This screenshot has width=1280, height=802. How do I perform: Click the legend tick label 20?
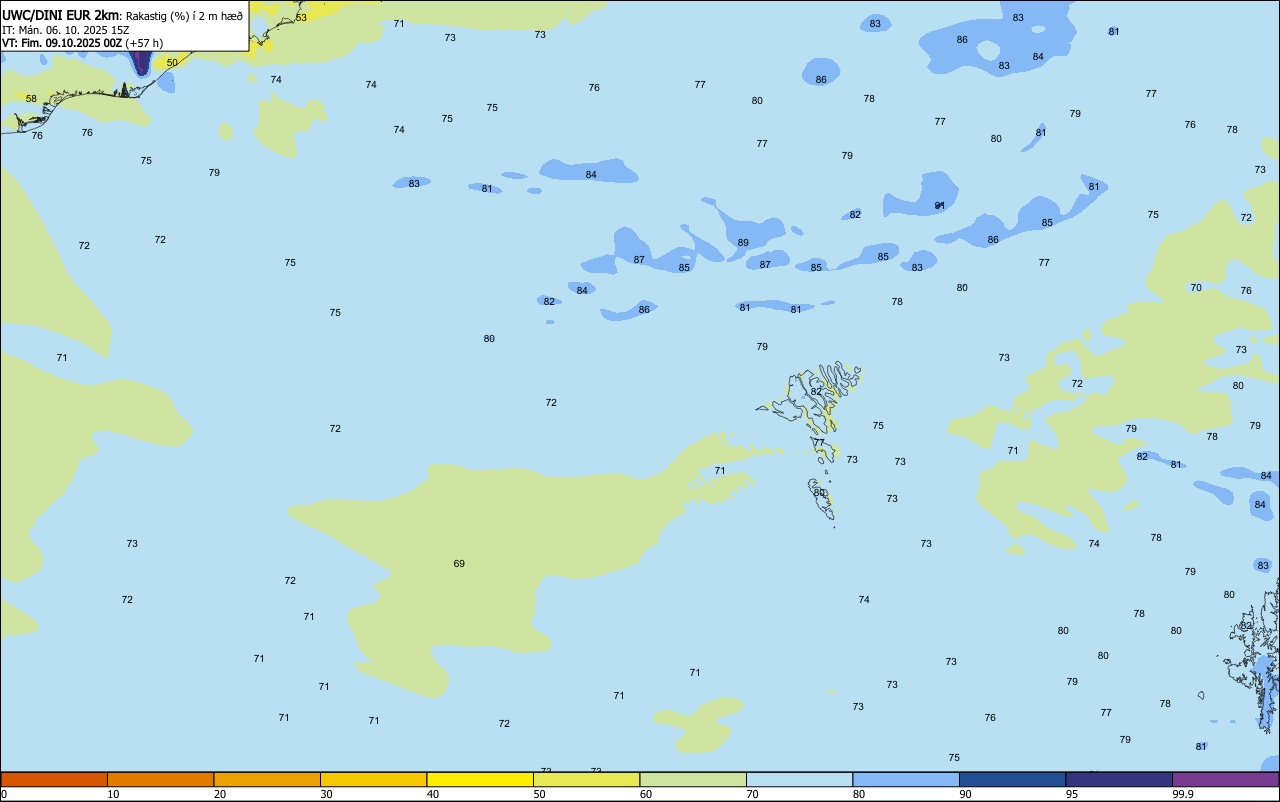click(x=220, y=794)
